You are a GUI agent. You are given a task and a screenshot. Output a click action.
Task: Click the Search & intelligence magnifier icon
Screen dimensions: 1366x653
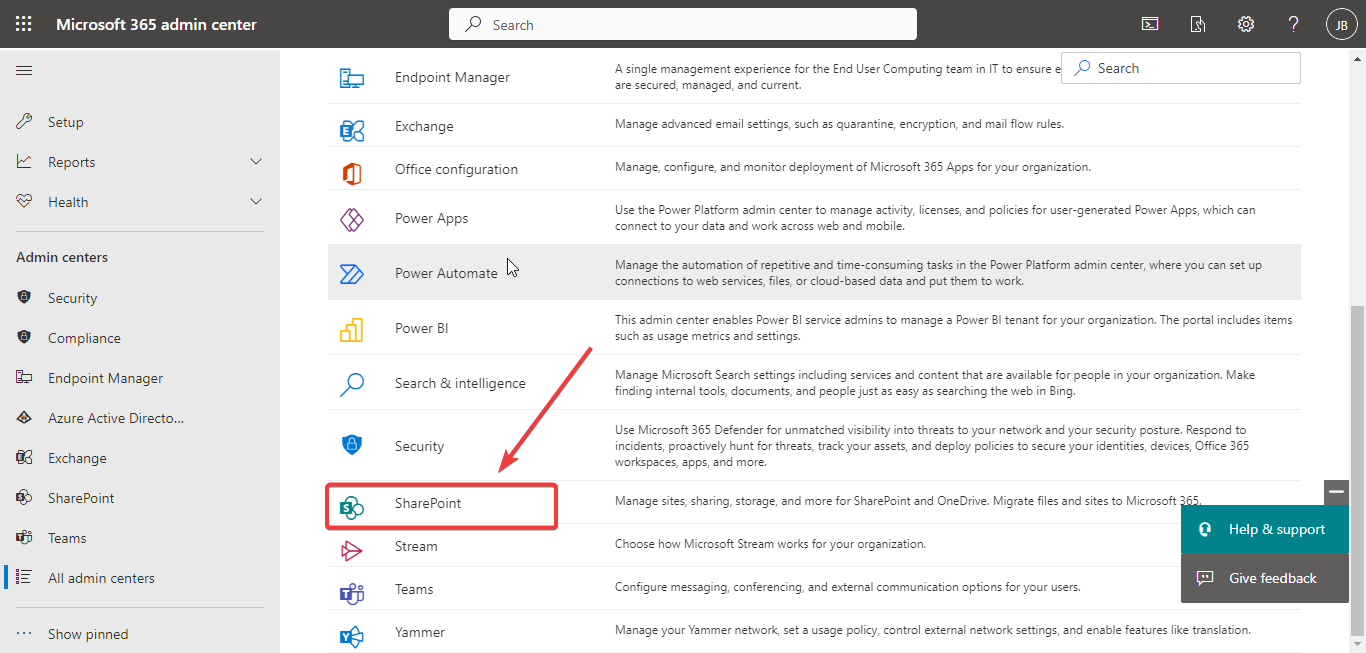pyautogui.click(x=351, y=384)
